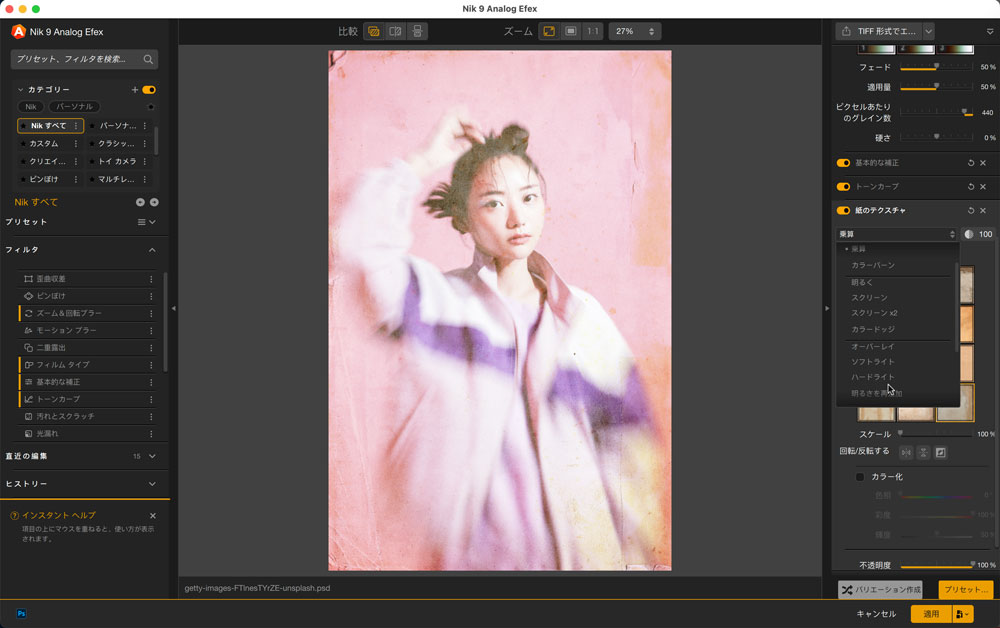
Task: Select the split-view compare icon
Action: 395,31
